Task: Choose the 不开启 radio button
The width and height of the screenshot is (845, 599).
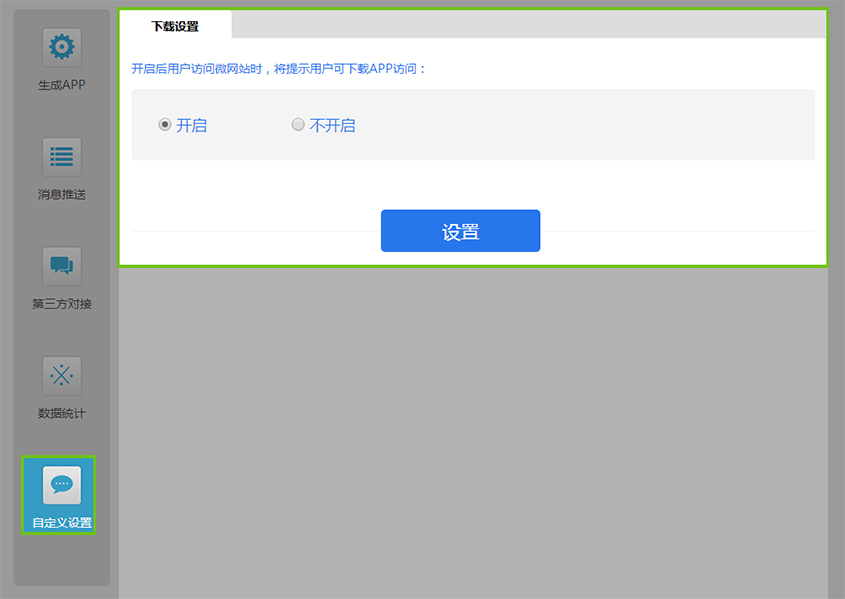Action: pyautogui.click(x=298, y=125)
